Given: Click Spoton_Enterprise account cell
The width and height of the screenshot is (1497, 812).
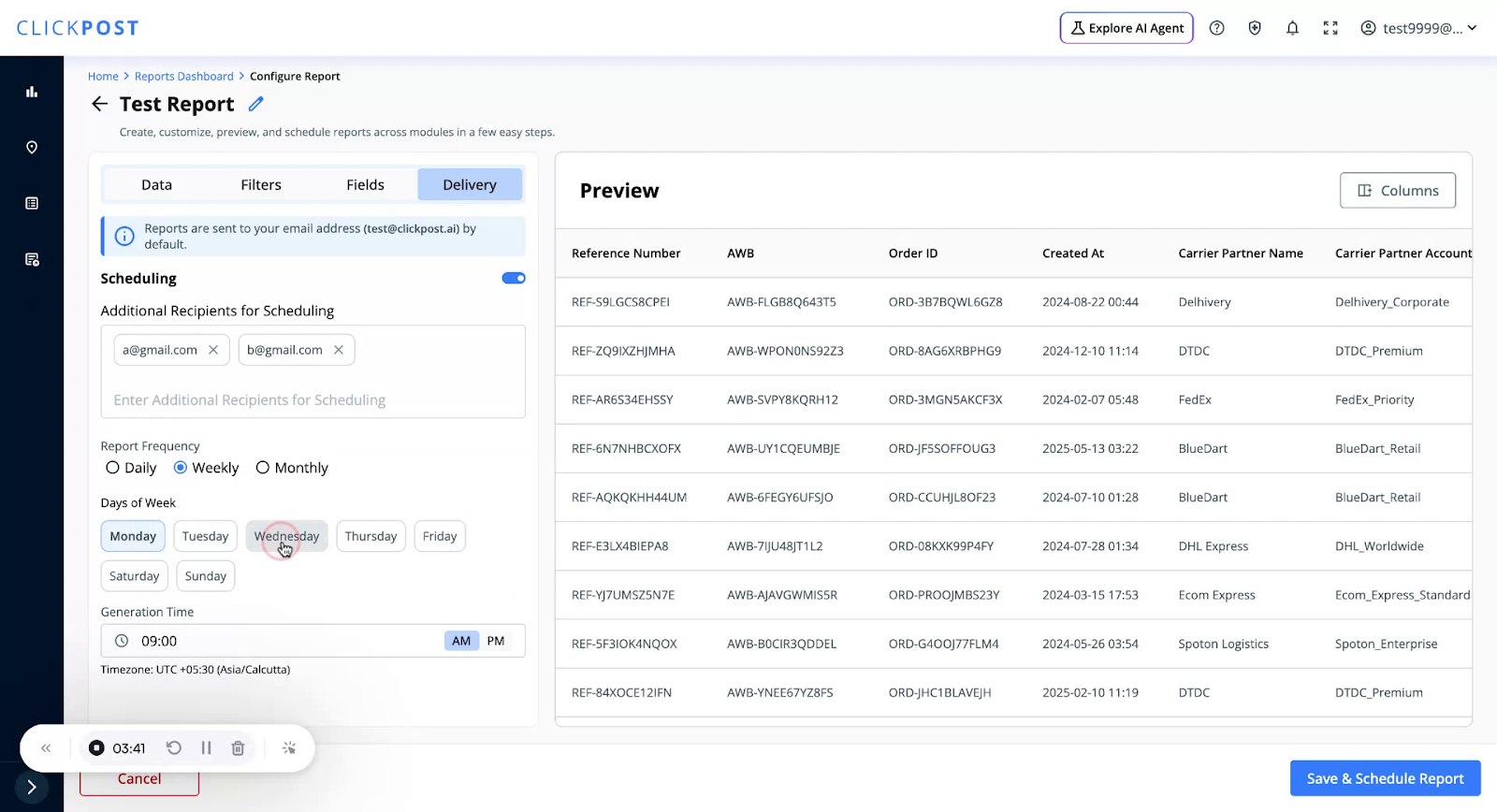Looking at the screenshot, I should point(1387,644).
